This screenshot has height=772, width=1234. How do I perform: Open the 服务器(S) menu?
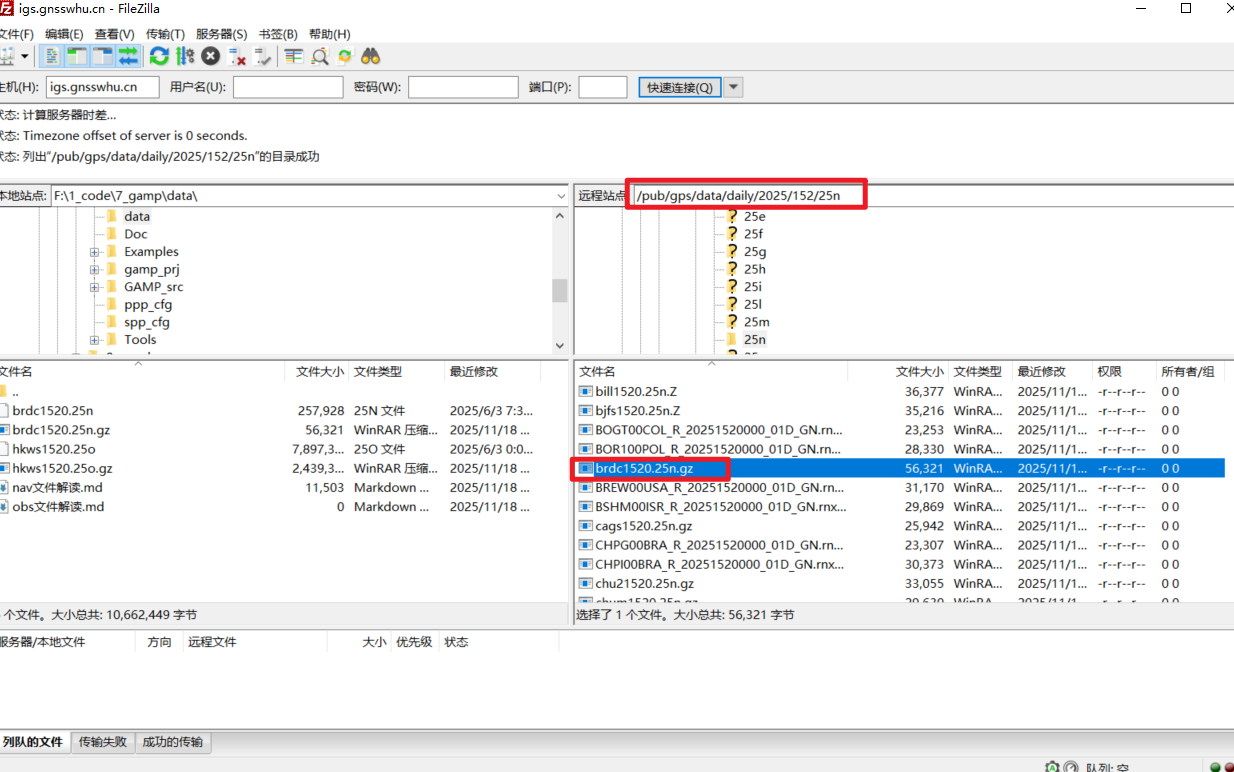click(221, 34)
